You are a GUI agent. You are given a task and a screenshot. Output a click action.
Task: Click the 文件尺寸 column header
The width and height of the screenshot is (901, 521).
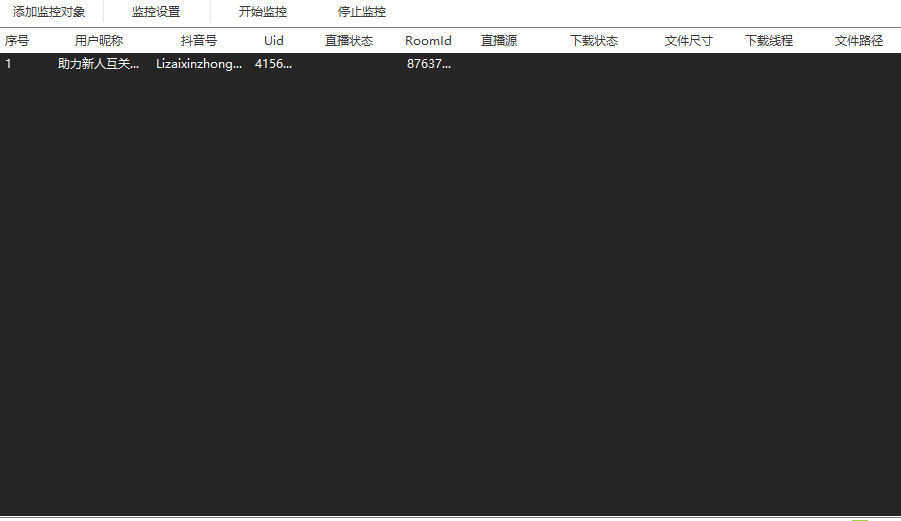coord(689,41)
